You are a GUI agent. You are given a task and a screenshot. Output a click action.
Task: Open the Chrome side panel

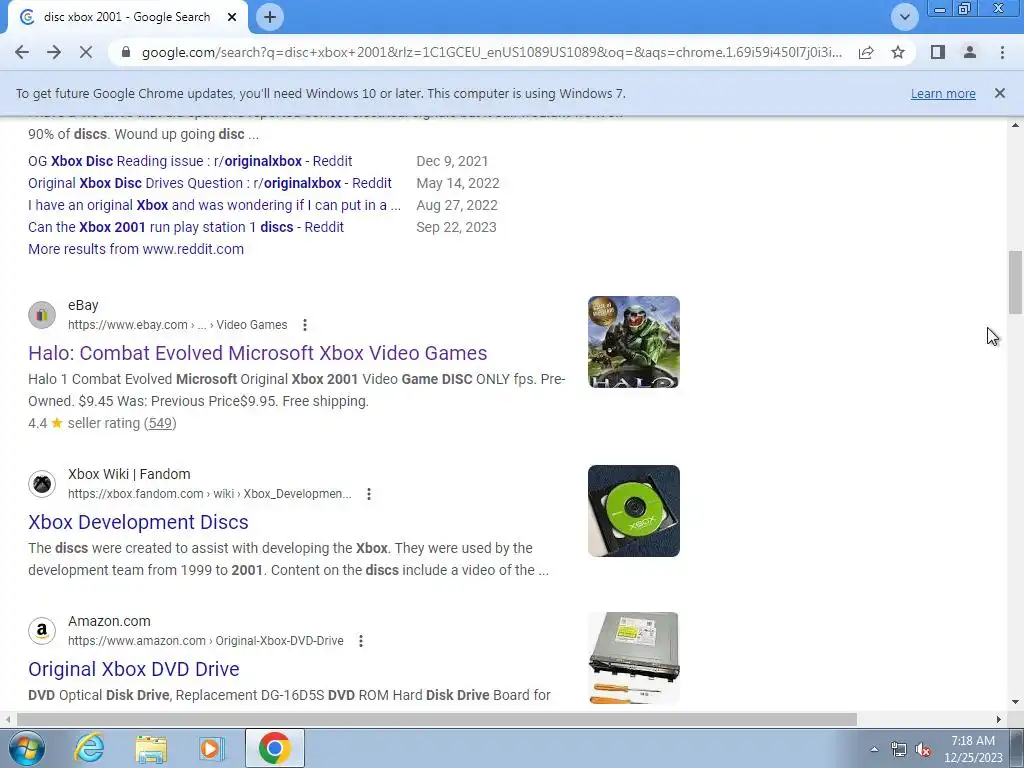(x=938, y=52)
